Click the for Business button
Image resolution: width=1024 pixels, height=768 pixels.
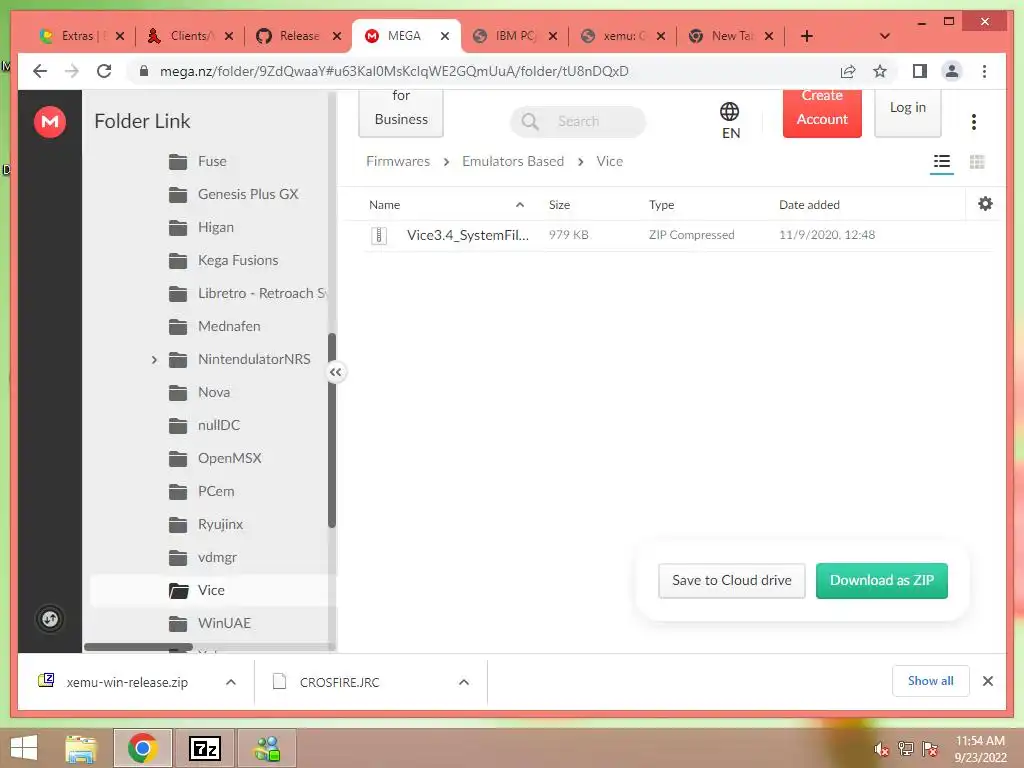tap(401, 114)
